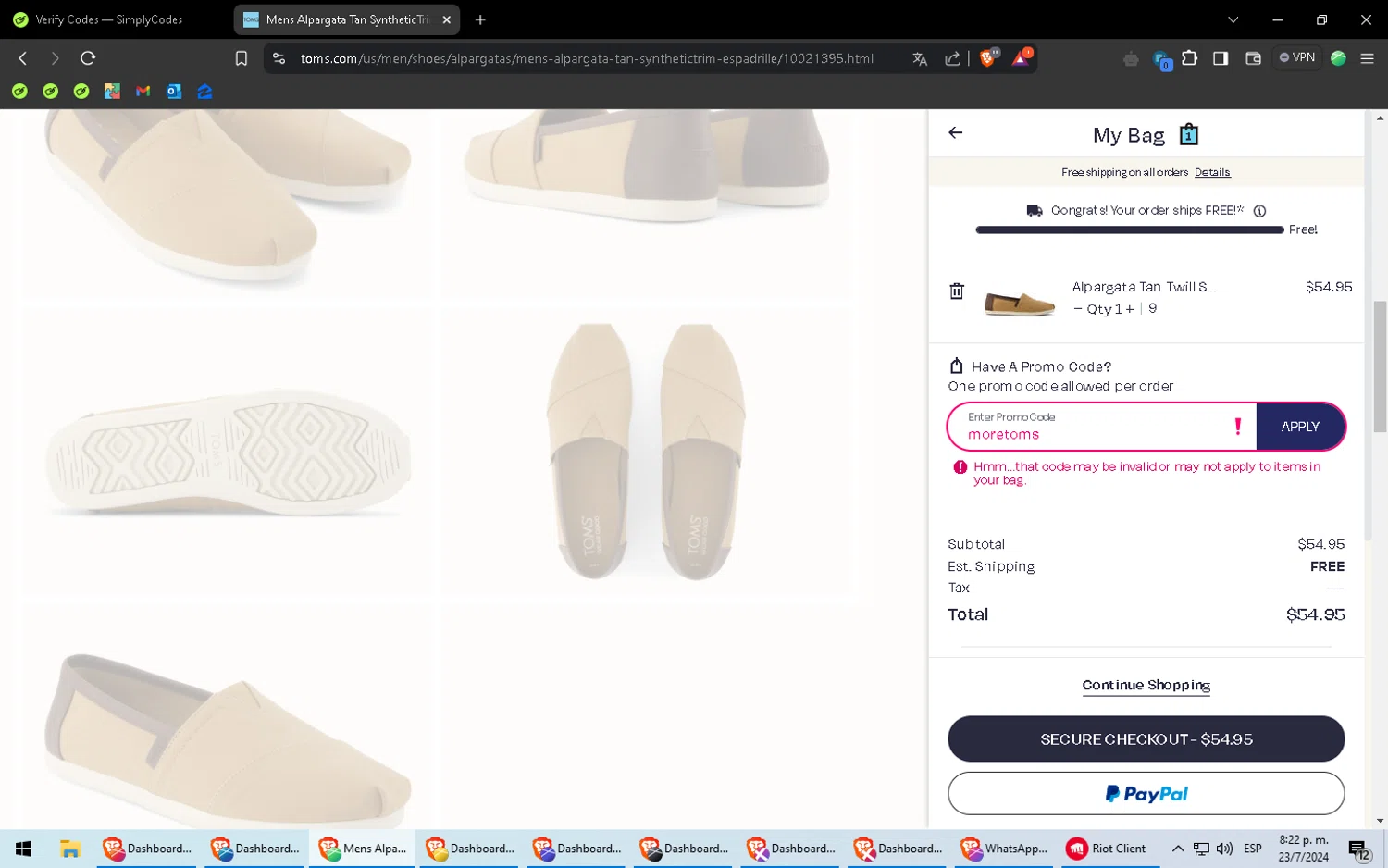
Task: Pay with the PayPal button
Action: click(x=1146, y=794)
